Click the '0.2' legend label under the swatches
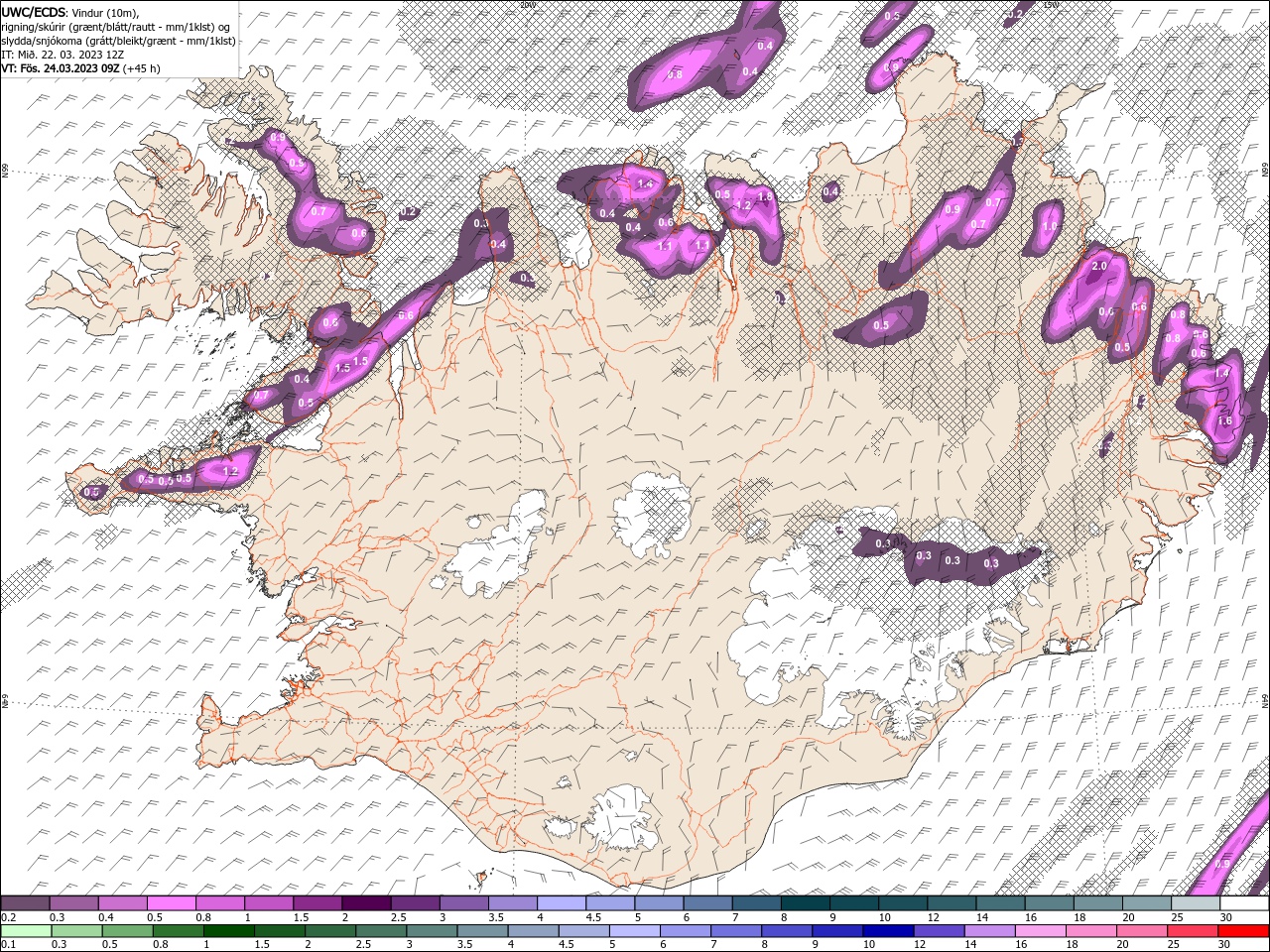The height and width of the screenshot is (952, 1270). tap(9, 917)
